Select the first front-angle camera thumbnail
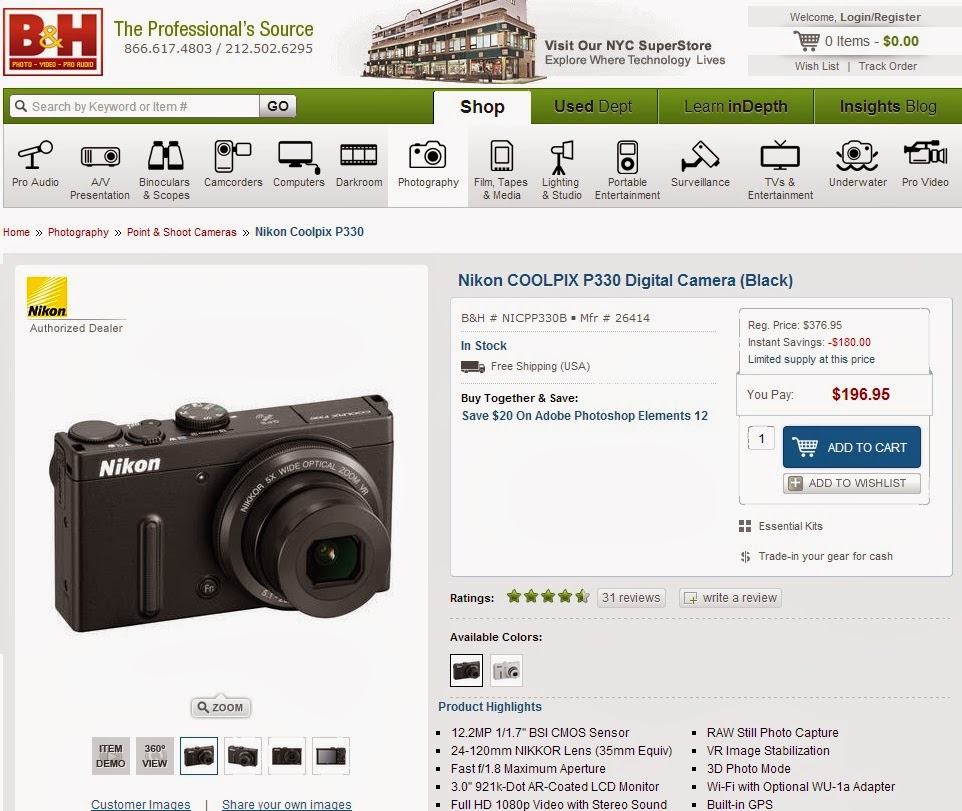 pyautogui.click(x=199, y=756)
